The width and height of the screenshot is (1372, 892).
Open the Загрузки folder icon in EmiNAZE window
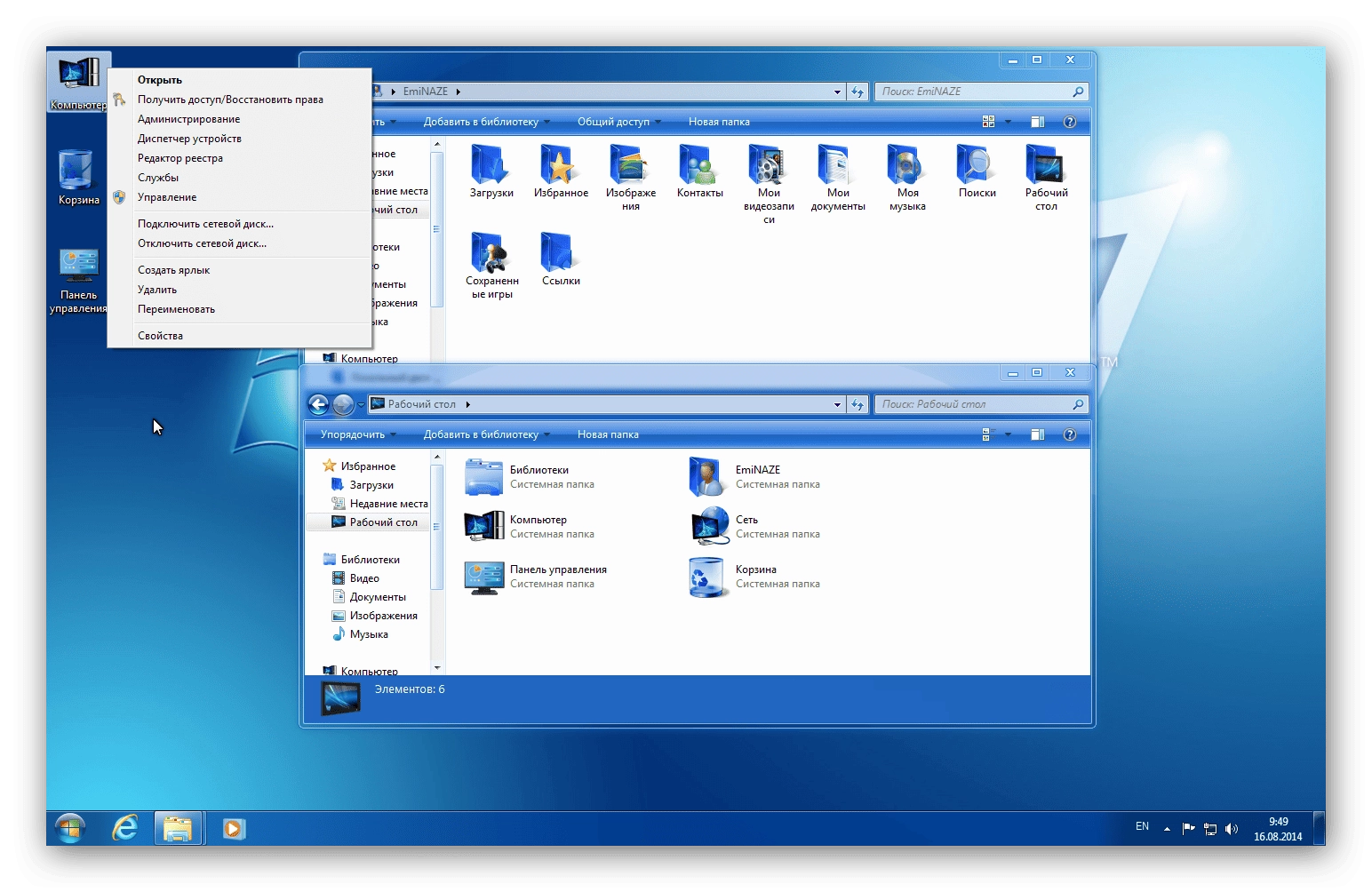click(491, 165)
